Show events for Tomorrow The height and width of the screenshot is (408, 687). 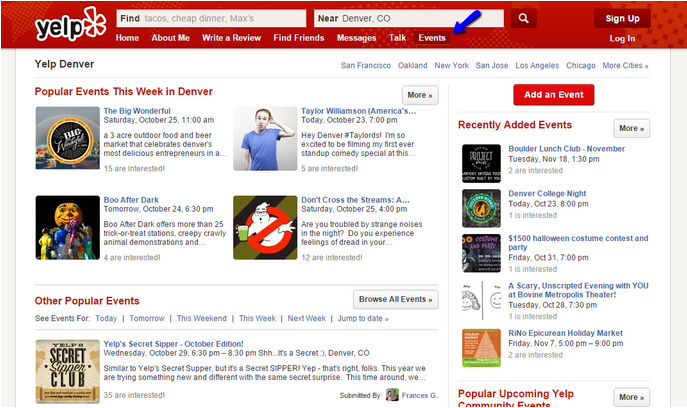pos(147,318)
